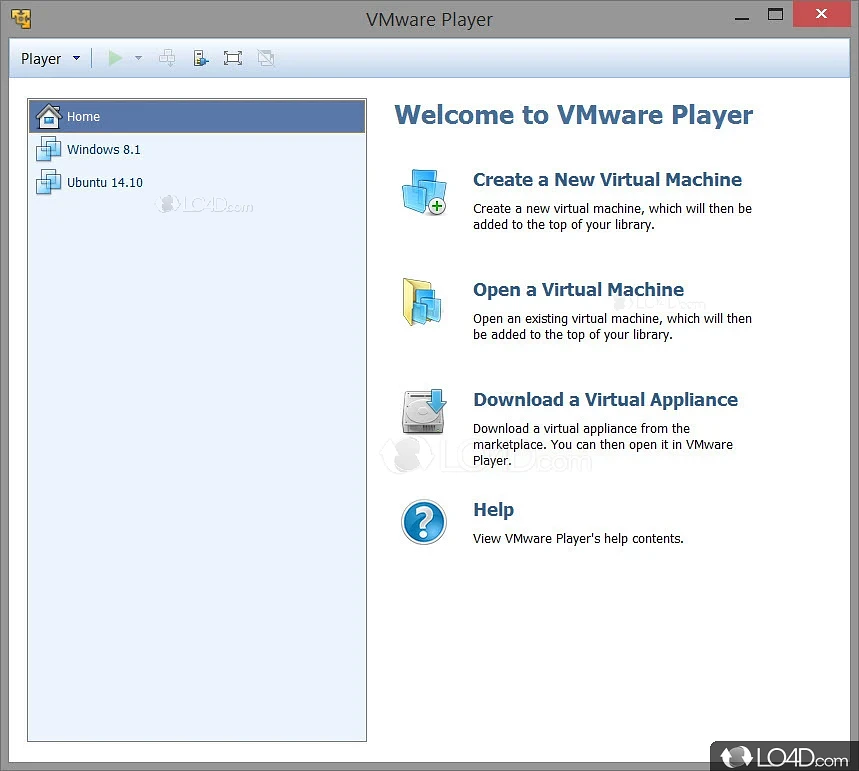
Task: Click the Open a Virtual Machine link
Action: (578, 290)
